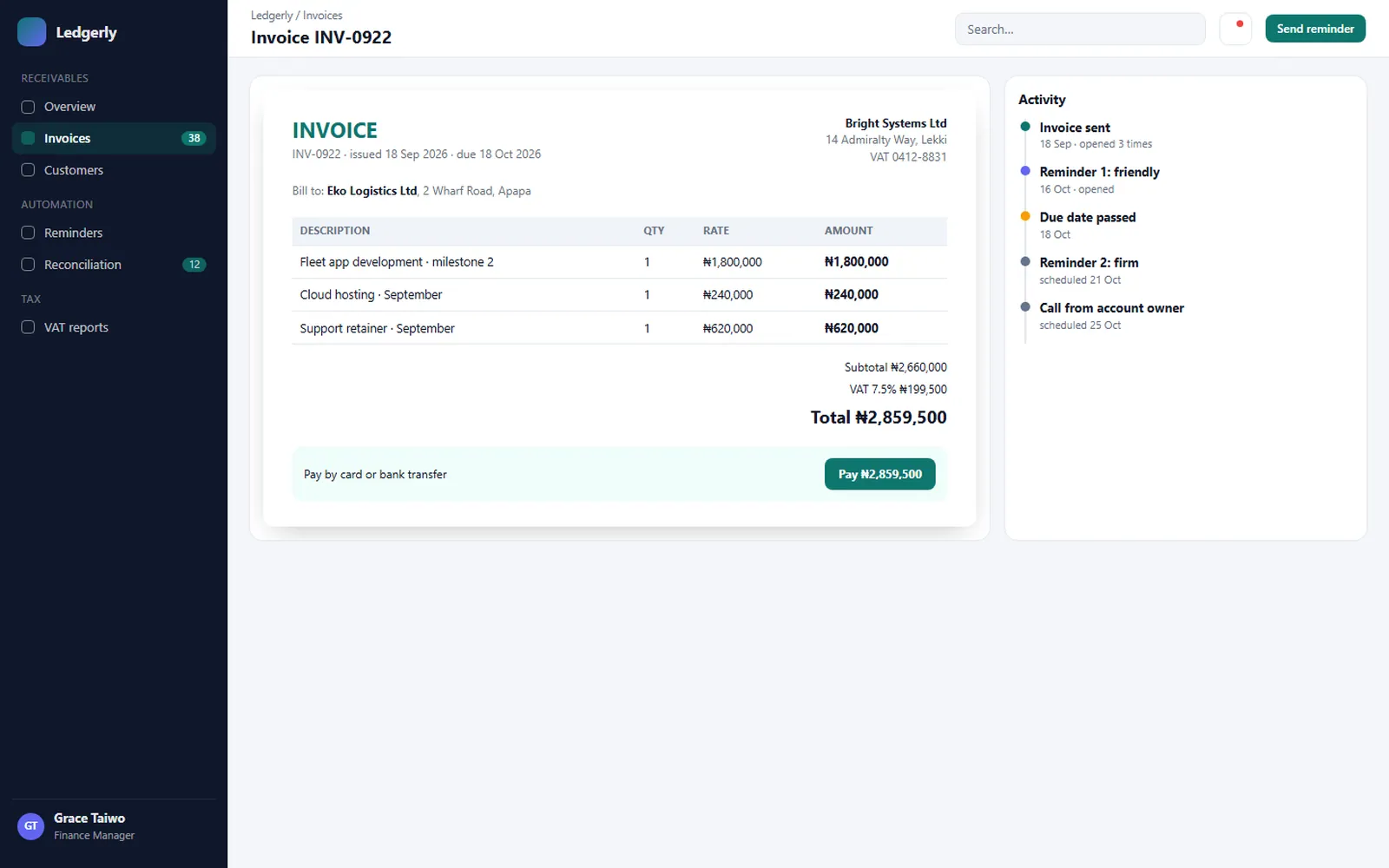Click the 'Call from account owner' title
The height and width of the screenshot is (868, 1389).
(1111, 307)
